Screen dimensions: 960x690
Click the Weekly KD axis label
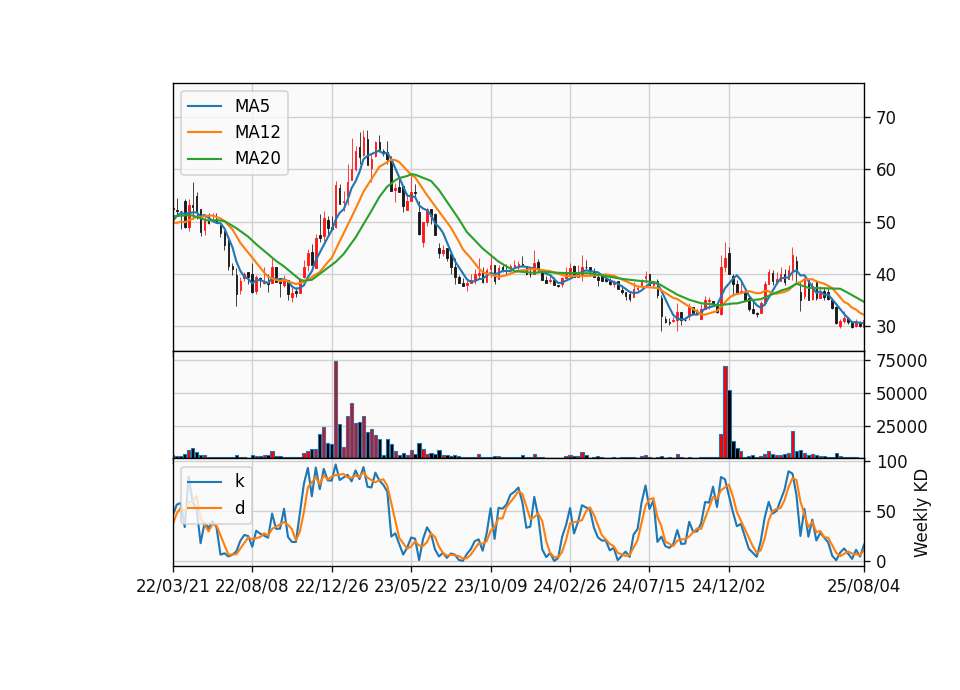click(920, 513)
